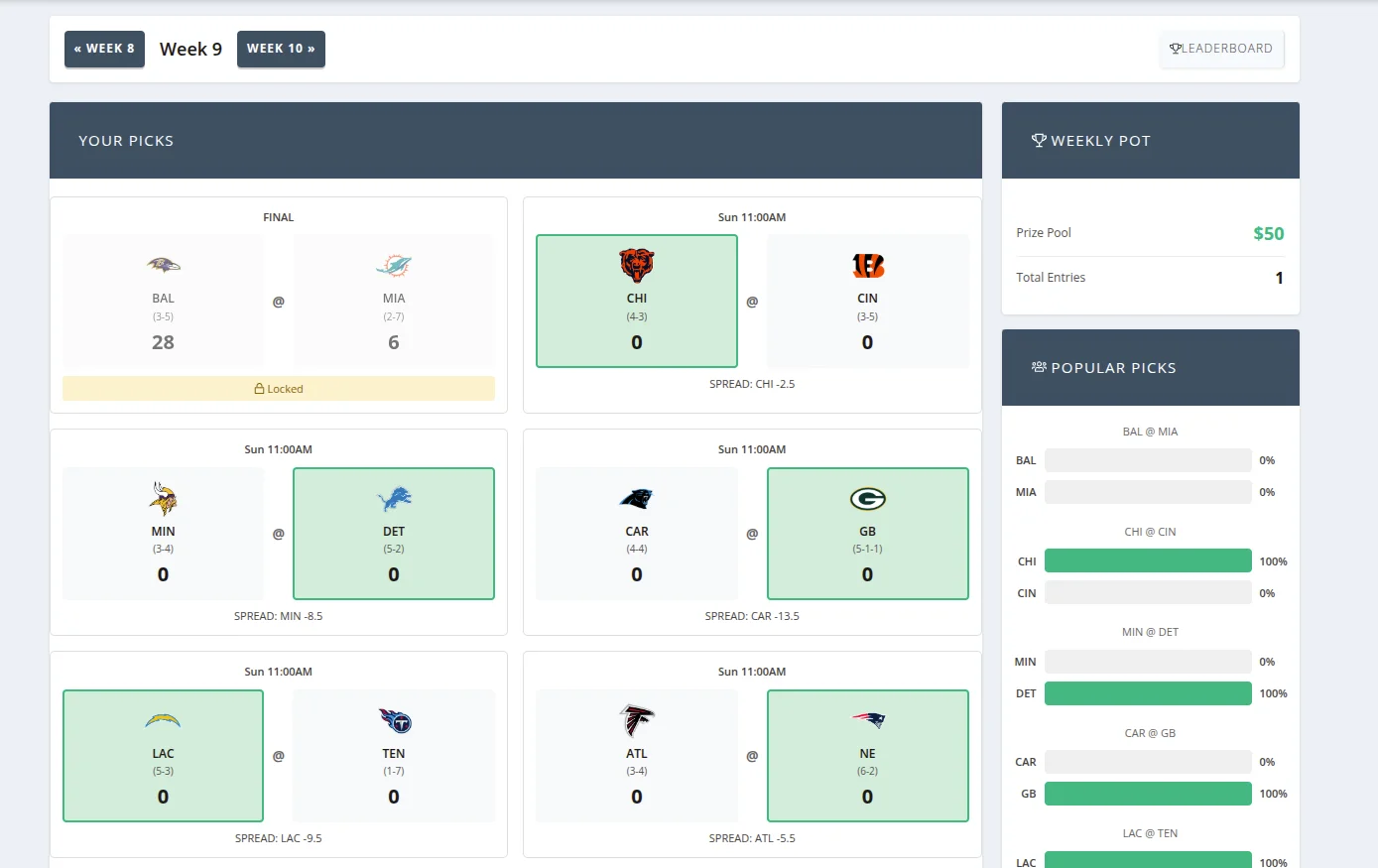The width and height of the screenshot is (1378, 868).
Task: Open the Leaderboard
Action: [x=1221, y=49]
